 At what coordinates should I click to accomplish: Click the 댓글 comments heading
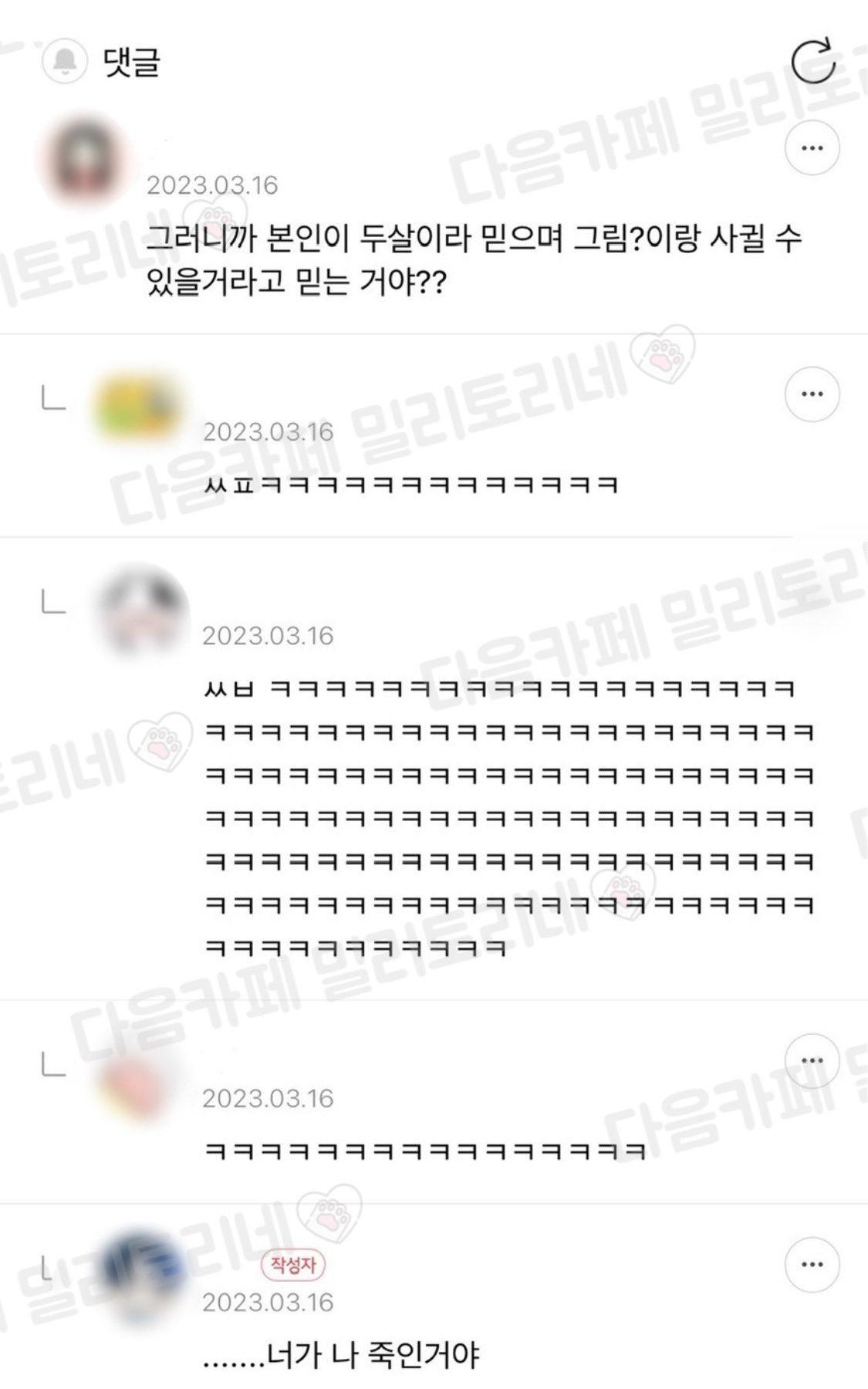[131, 61]
